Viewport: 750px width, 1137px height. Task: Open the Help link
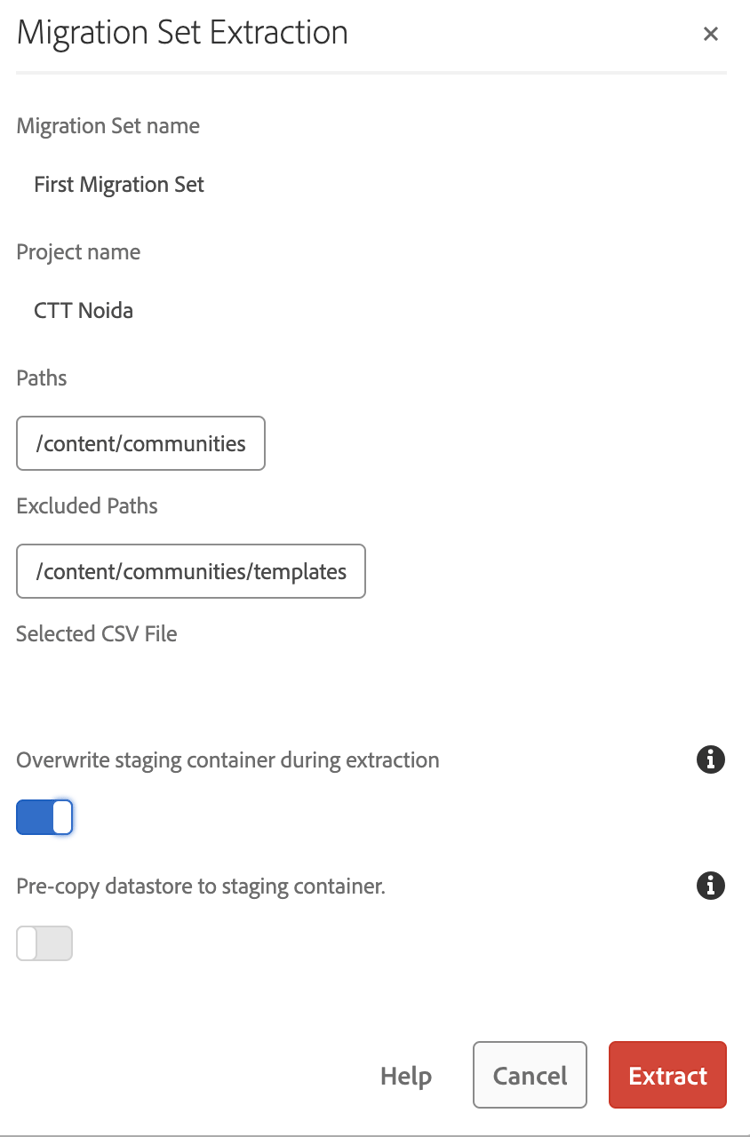(406, 1076)
